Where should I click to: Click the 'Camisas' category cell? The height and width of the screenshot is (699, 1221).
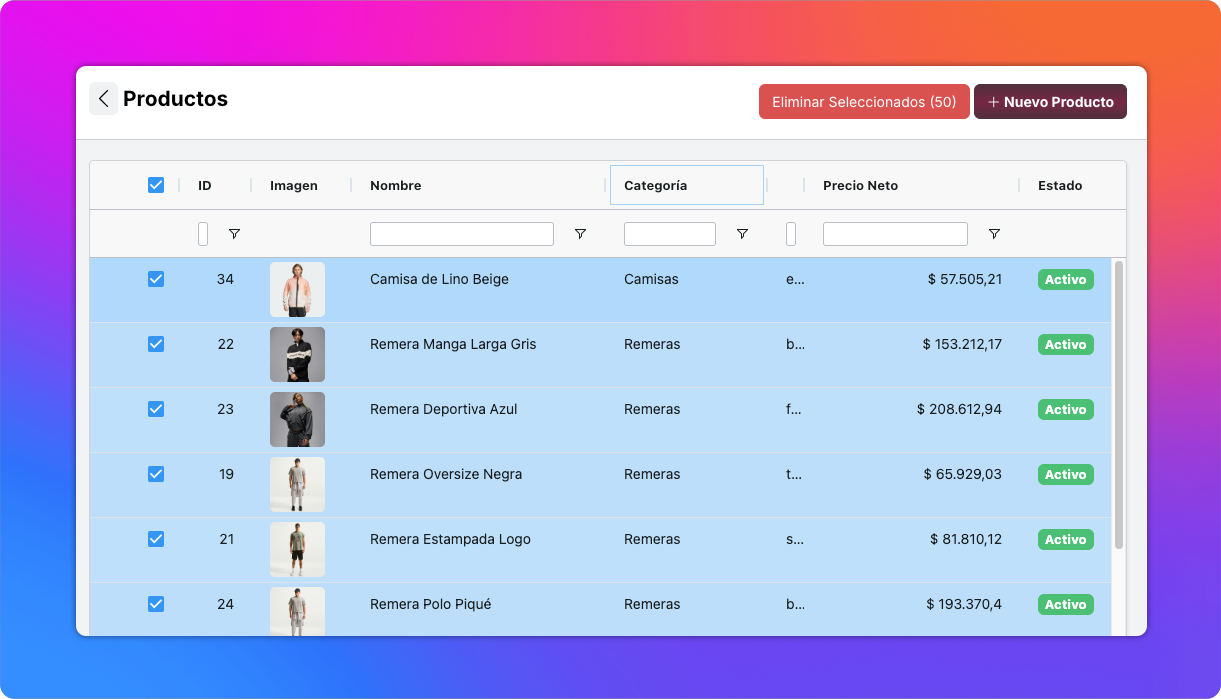pyautogui.click(x=651, y=279)
